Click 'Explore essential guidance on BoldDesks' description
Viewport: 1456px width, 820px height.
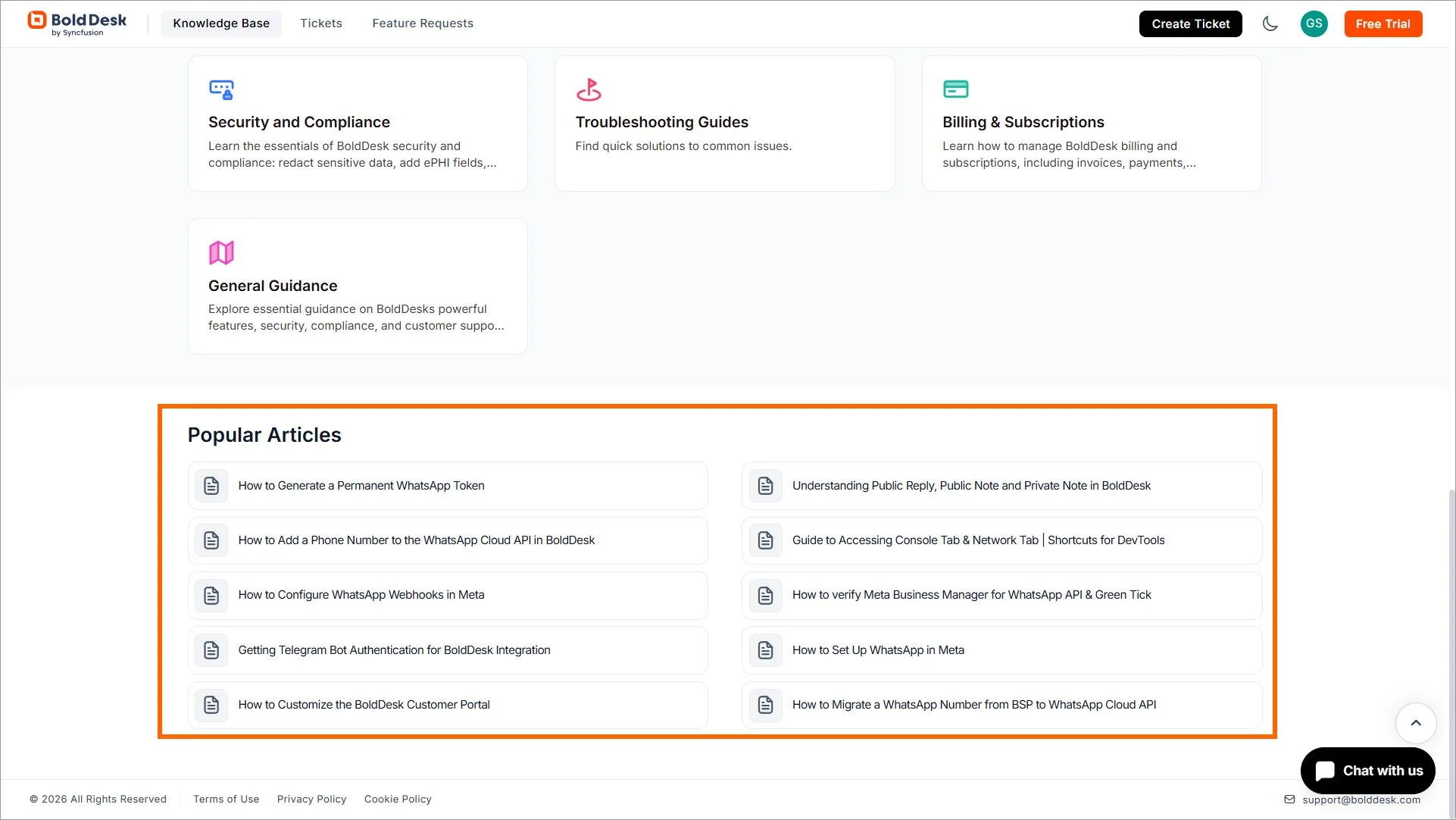(x=356, y=318)
